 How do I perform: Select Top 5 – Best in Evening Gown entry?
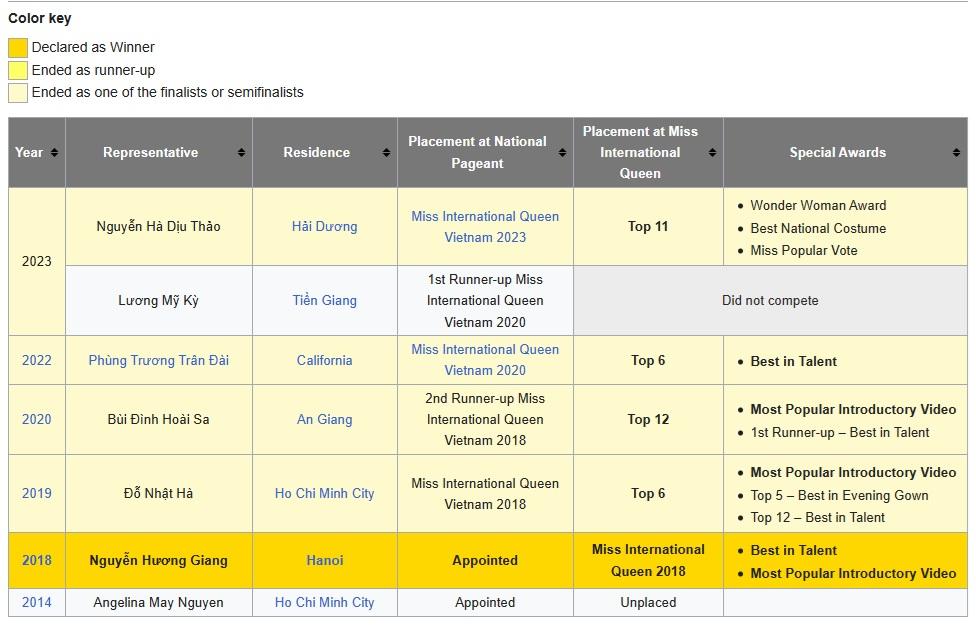839,495
